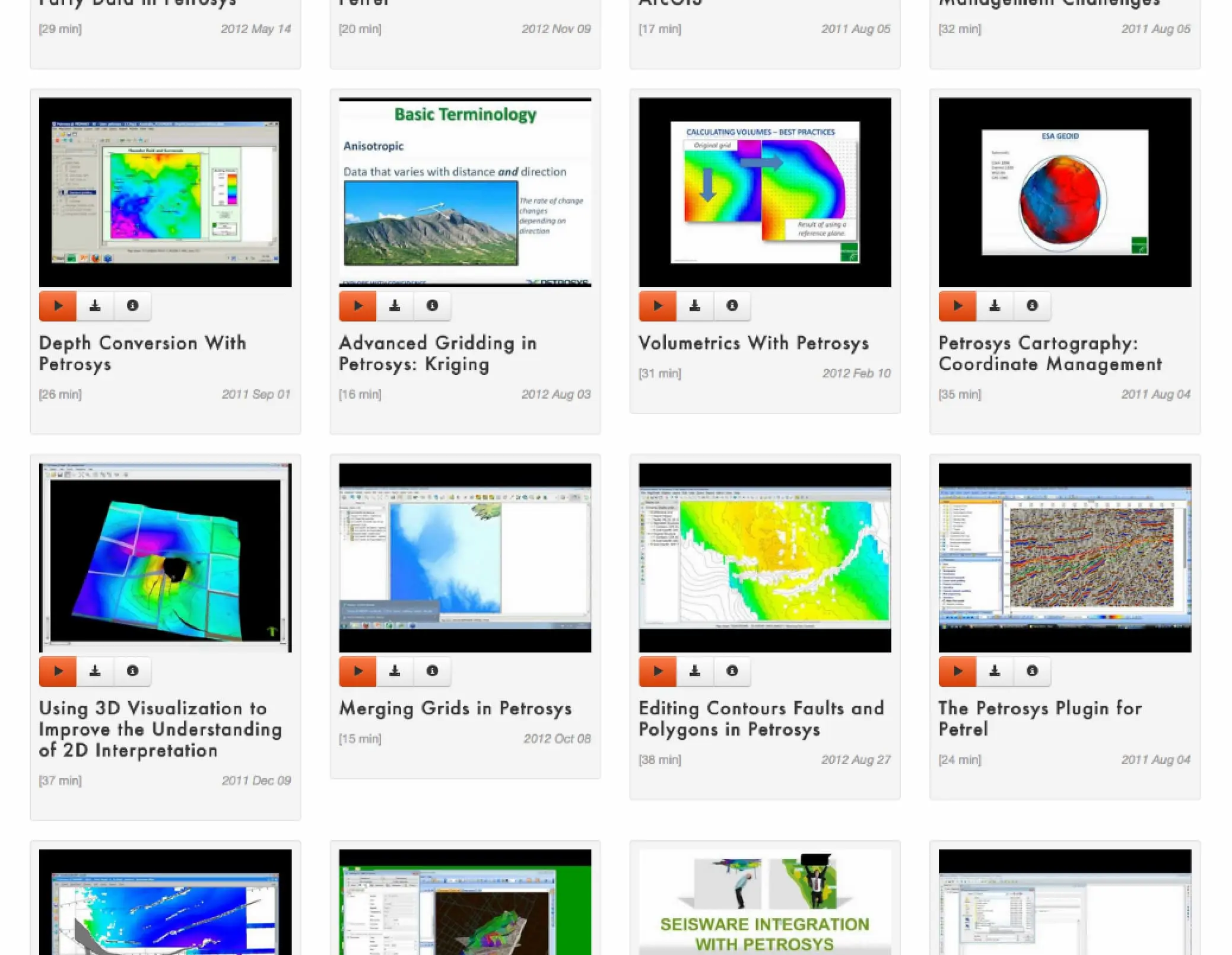Select the [35 min] duration text
This screenshot has height=955, width=1232.
960,394
